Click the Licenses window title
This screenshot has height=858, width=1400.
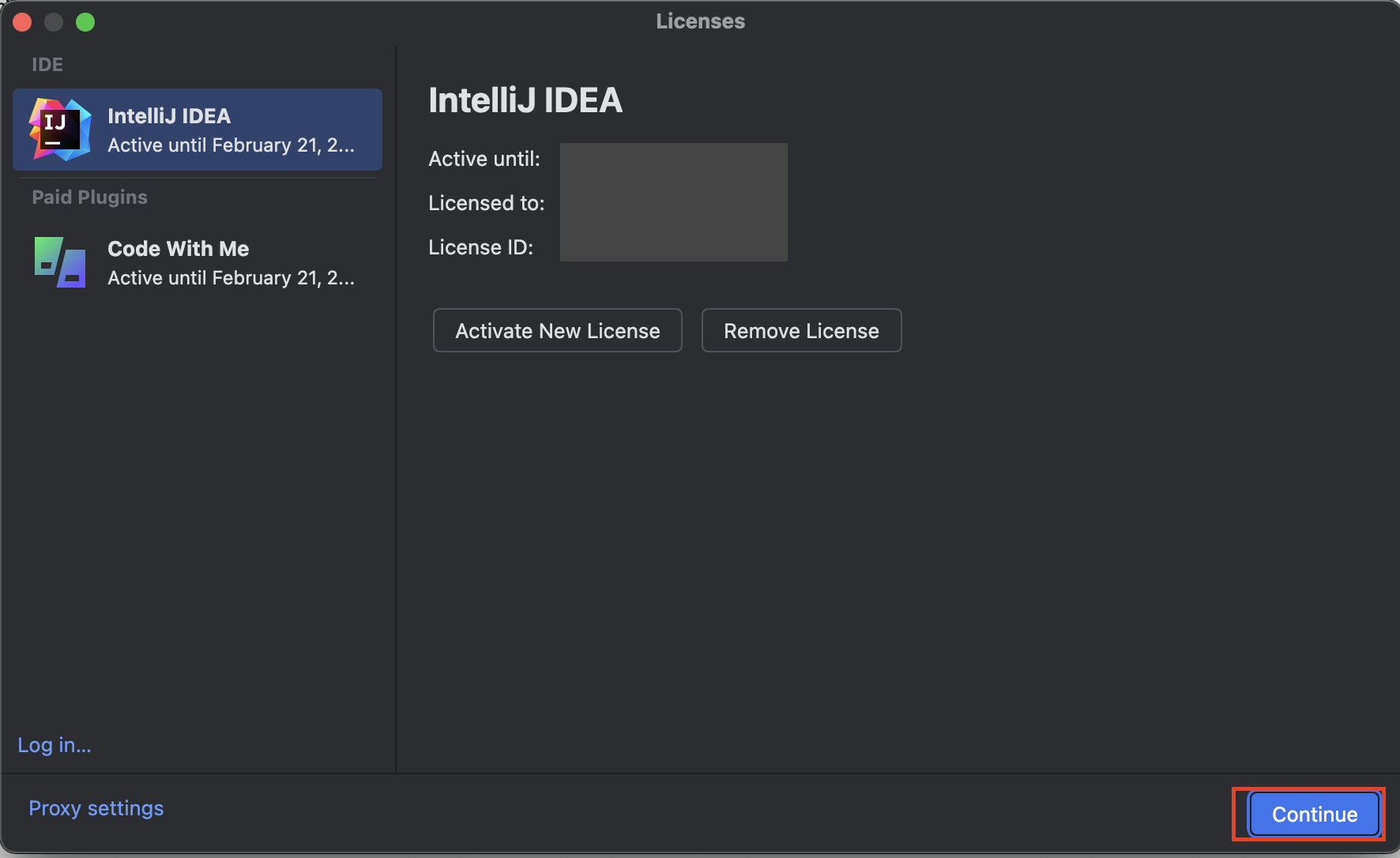701,21
